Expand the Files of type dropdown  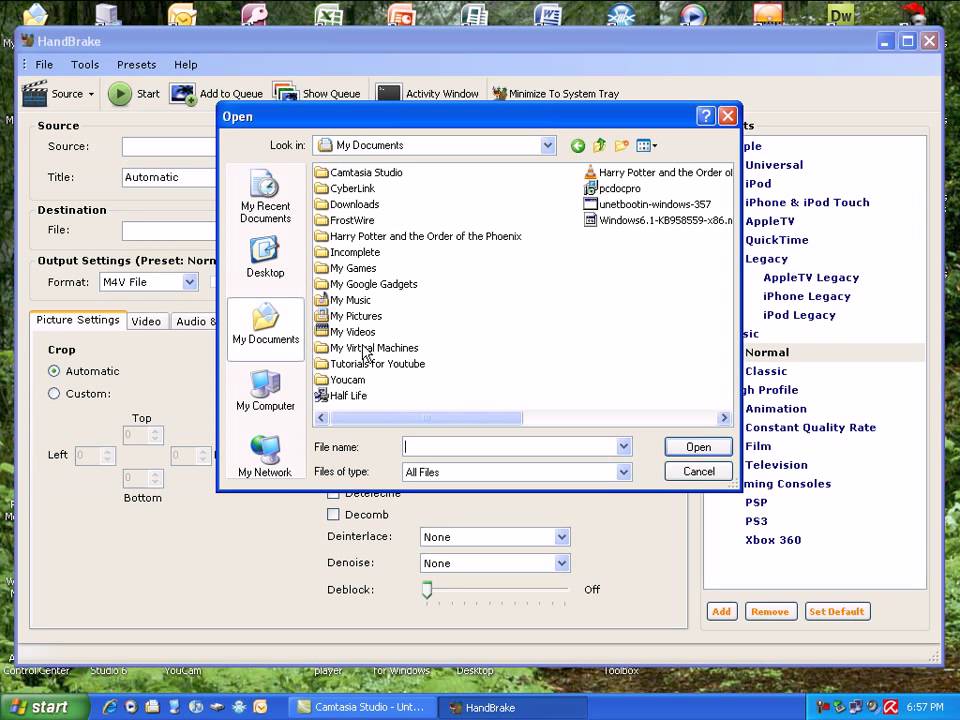tap(624, 472)
